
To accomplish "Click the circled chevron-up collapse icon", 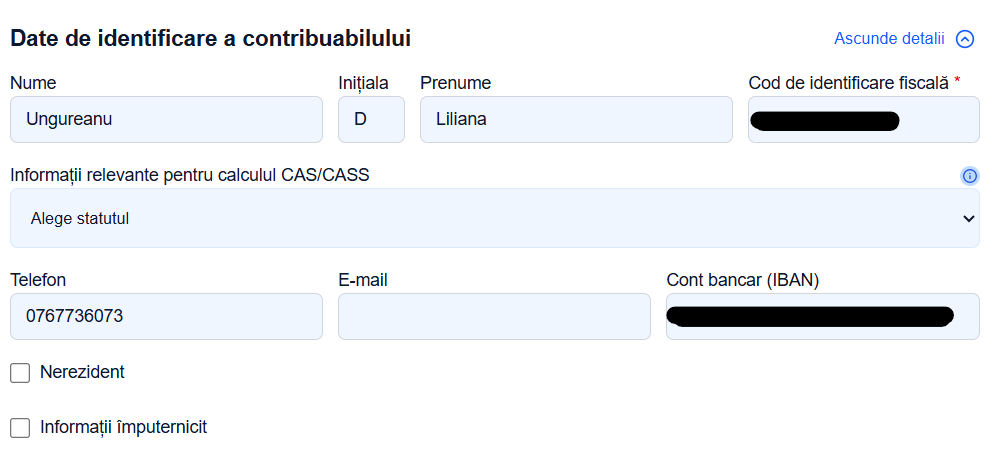I will tap(965, 39).
